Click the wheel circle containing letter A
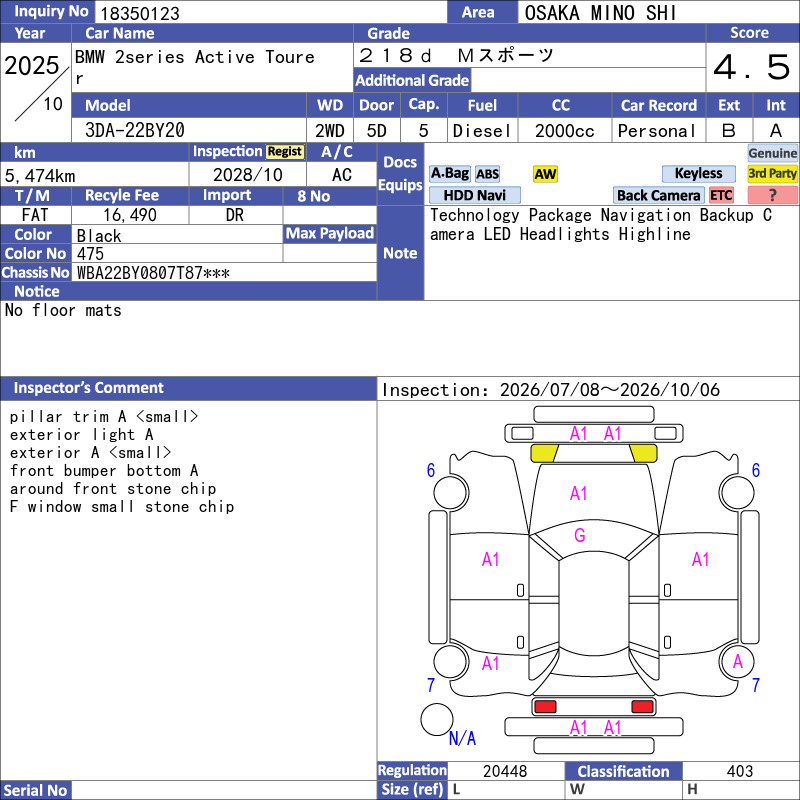Screen dimensions: 800x800 pos(737,662)
